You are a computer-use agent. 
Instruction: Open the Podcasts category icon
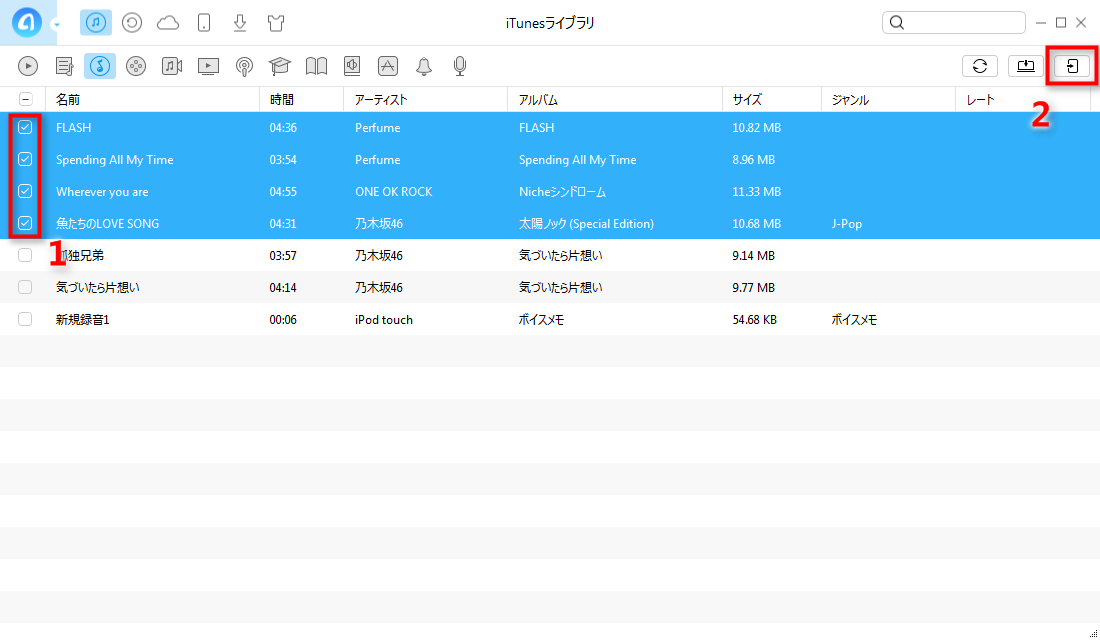(244, 67)
